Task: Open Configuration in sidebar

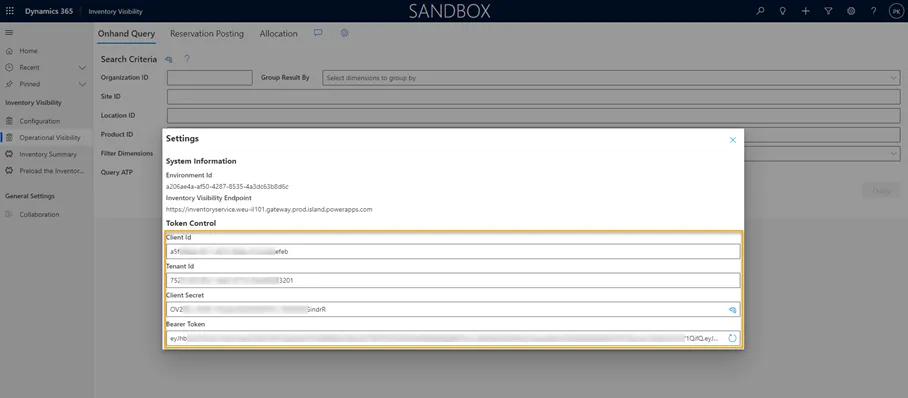Action: coord(39,121)
